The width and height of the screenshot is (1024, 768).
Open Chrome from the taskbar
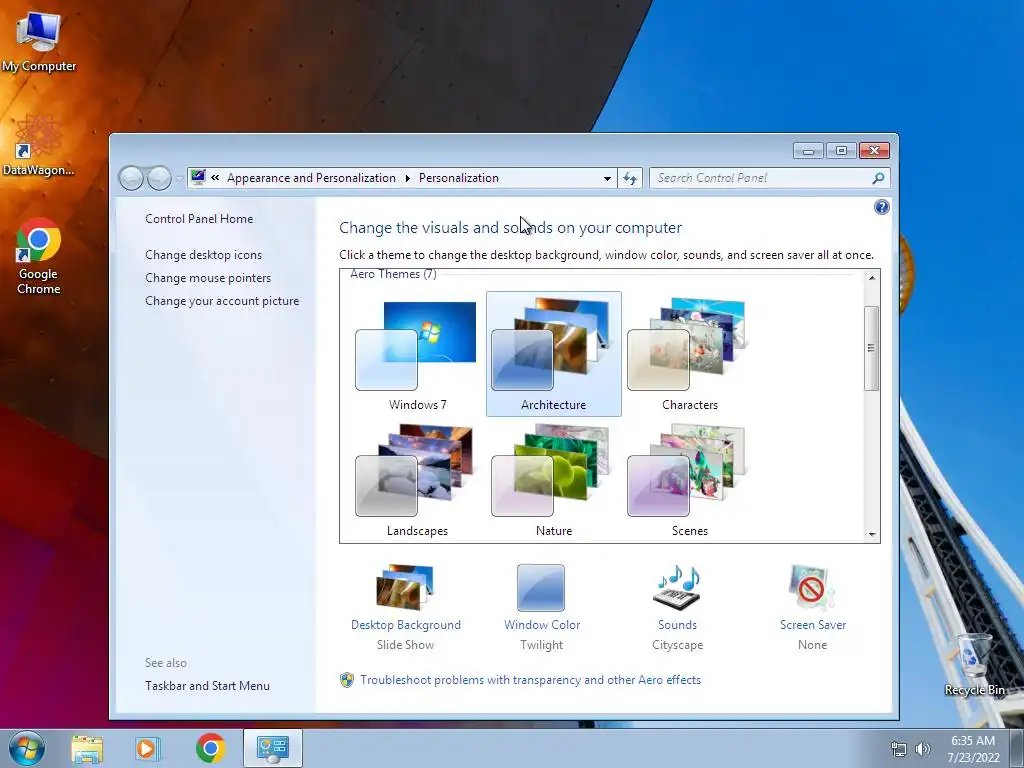pyautogui.click(x=210, y=748)
